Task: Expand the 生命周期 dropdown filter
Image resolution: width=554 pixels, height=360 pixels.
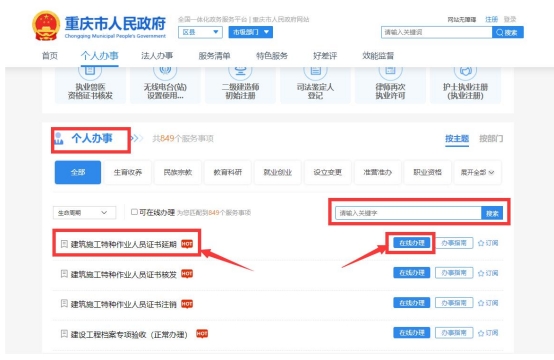Action: 84,213
